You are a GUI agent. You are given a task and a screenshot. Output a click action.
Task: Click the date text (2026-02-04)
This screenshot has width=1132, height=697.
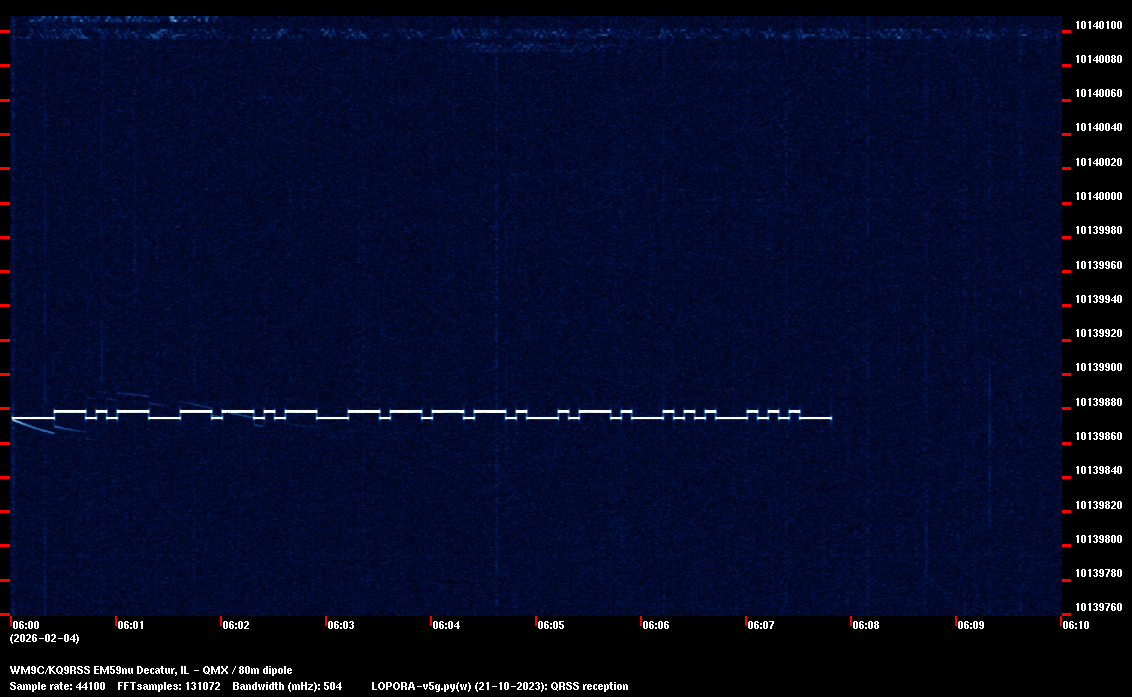[x=44, y=638]
